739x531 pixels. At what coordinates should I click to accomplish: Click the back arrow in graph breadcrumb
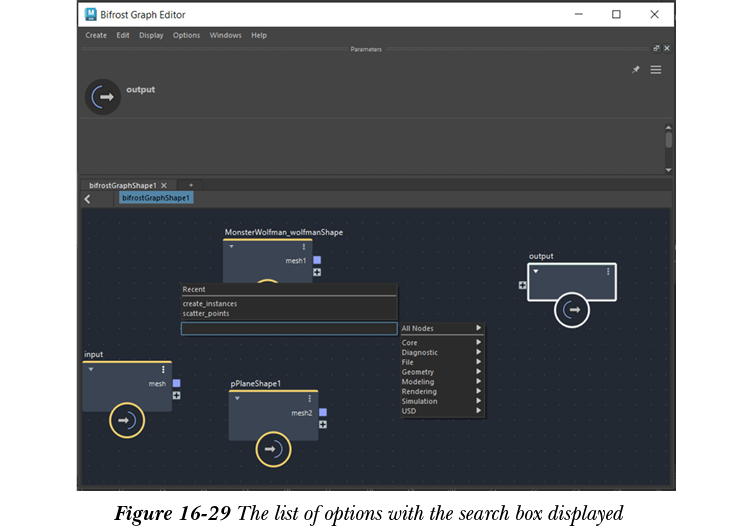87,199
